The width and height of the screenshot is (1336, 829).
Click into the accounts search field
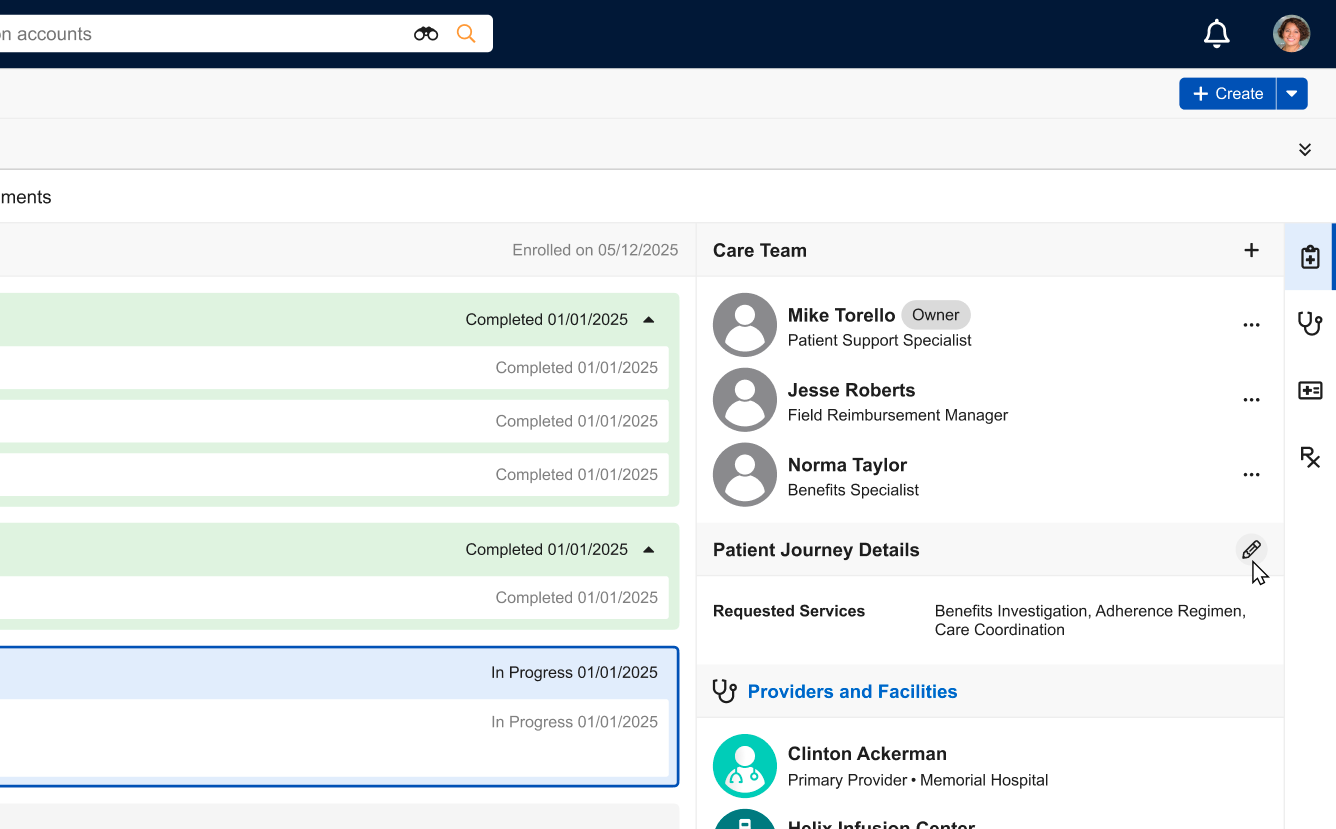(200, 34)
